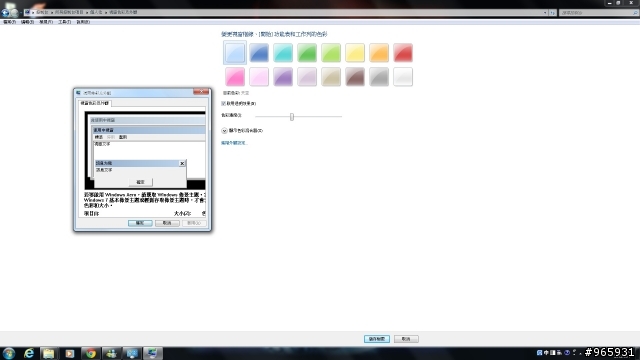Click the active window title bar in preview

click(149, 130)
